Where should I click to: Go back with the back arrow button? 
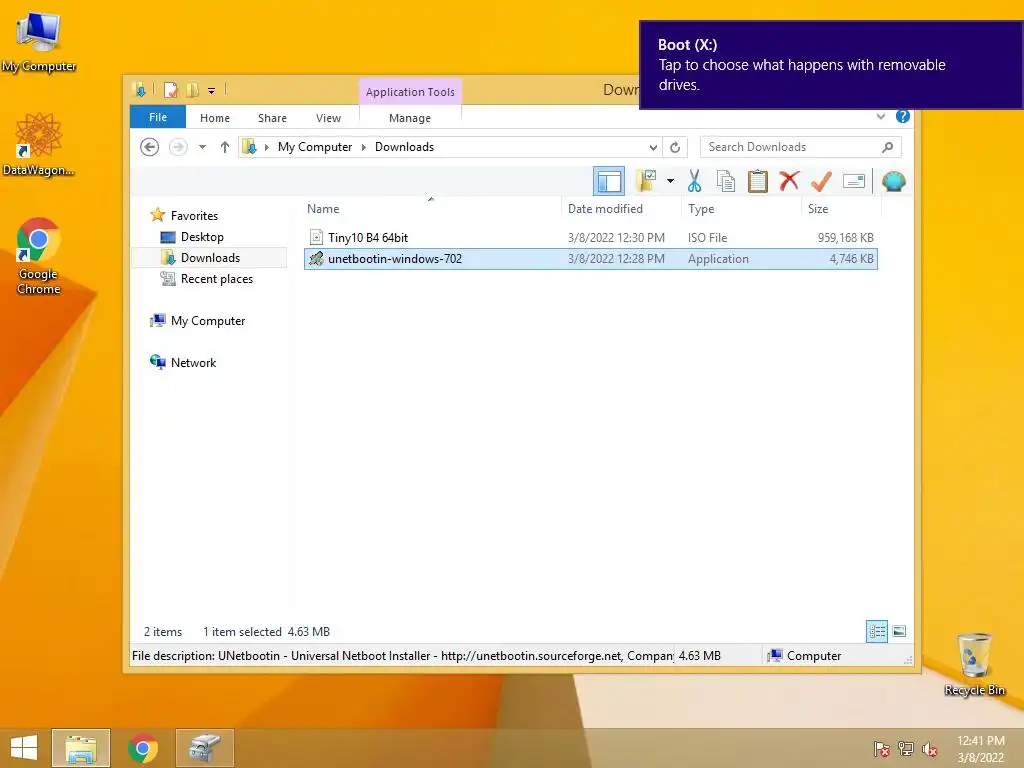150,147
